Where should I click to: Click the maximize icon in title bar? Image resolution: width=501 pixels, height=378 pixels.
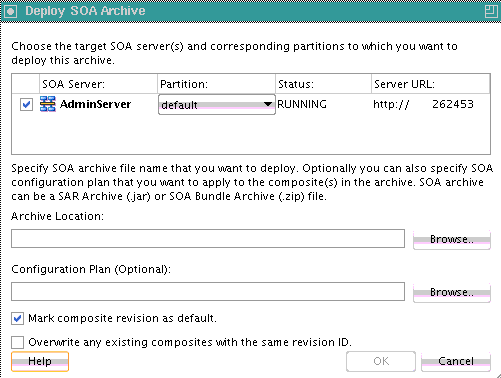[x=491, y=11]
